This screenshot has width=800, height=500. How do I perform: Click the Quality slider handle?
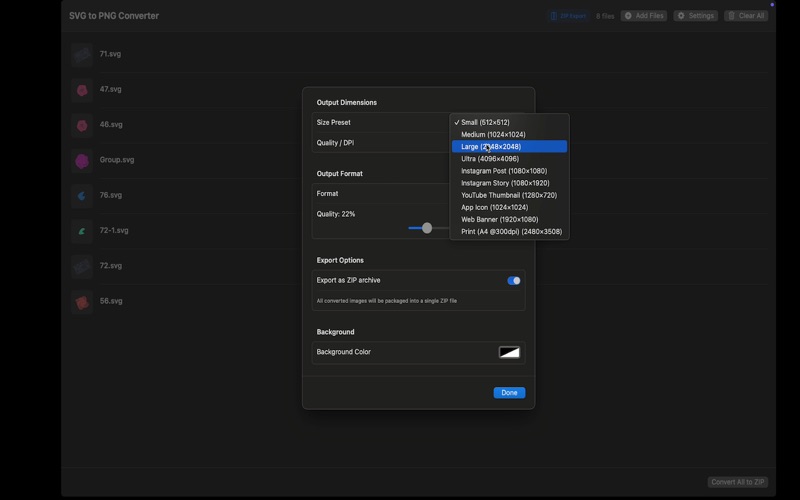(x=427, y=228)
